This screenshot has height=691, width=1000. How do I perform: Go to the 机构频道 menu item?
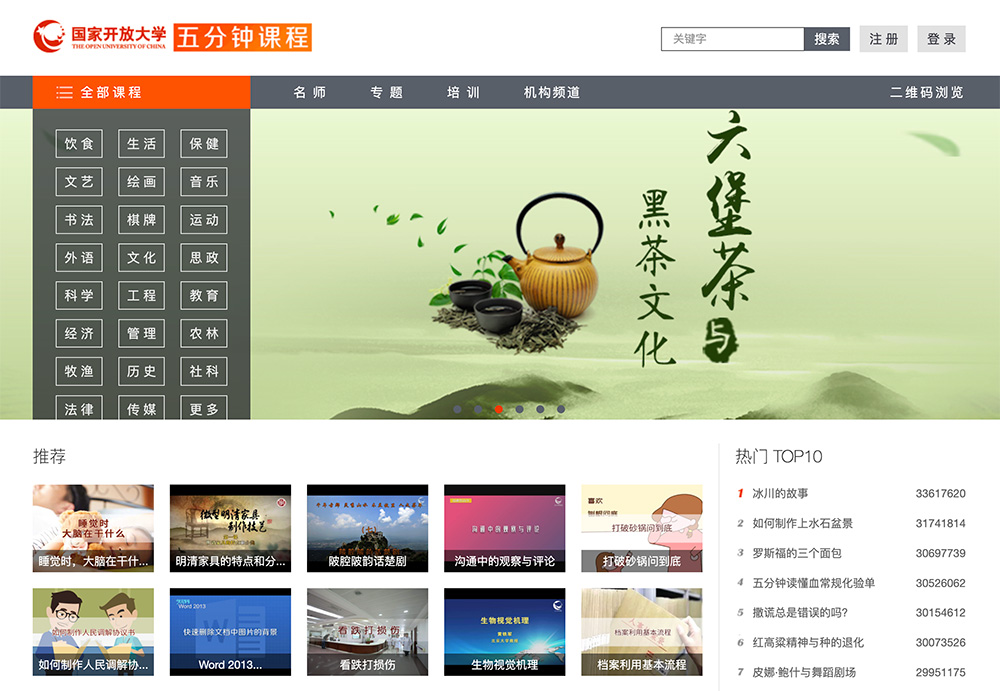pos(552,93)
